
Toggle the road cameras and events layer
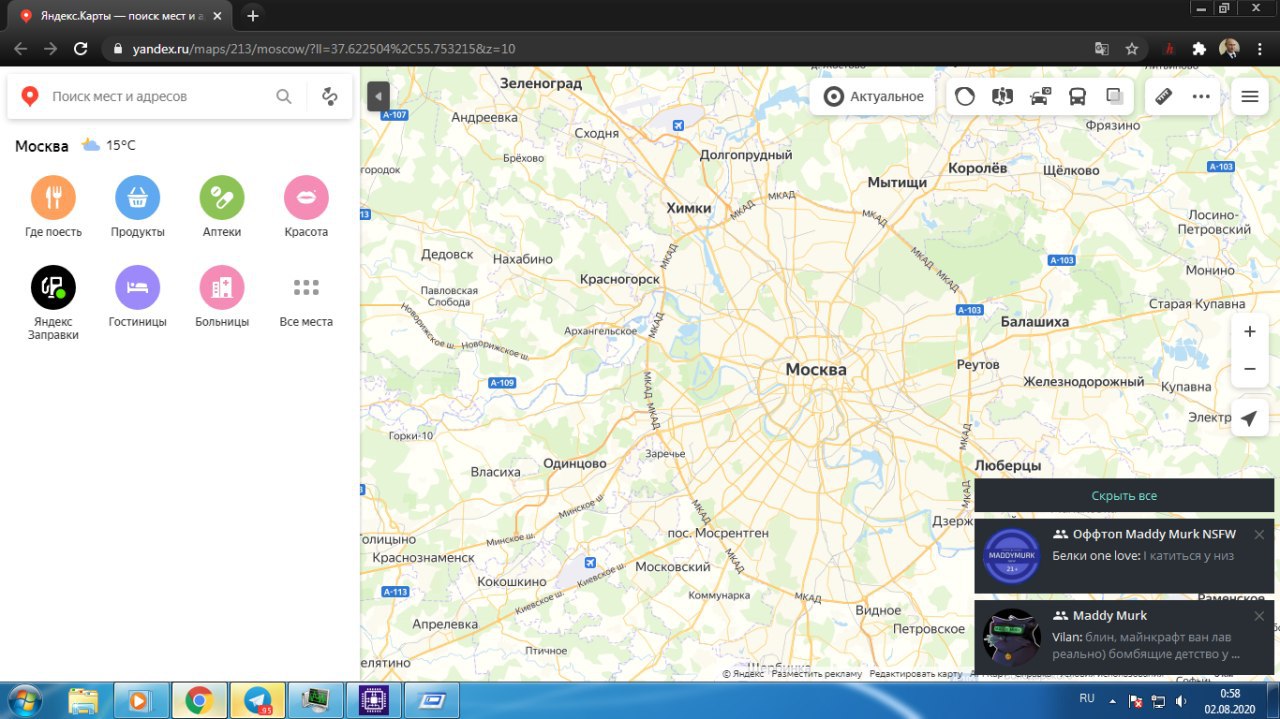pyautogui.click(x=1040, y=97)
